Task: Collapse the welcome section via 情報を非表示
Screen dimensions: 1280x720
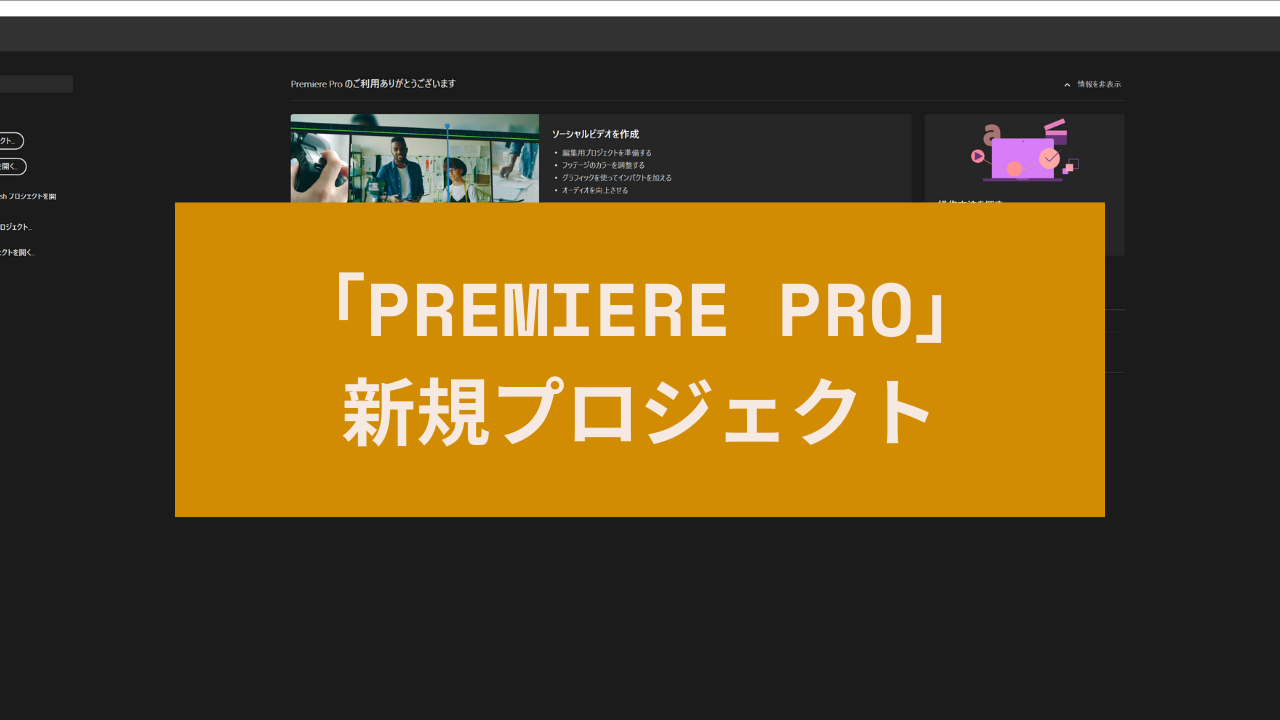Action: [x=1093, y=85]
